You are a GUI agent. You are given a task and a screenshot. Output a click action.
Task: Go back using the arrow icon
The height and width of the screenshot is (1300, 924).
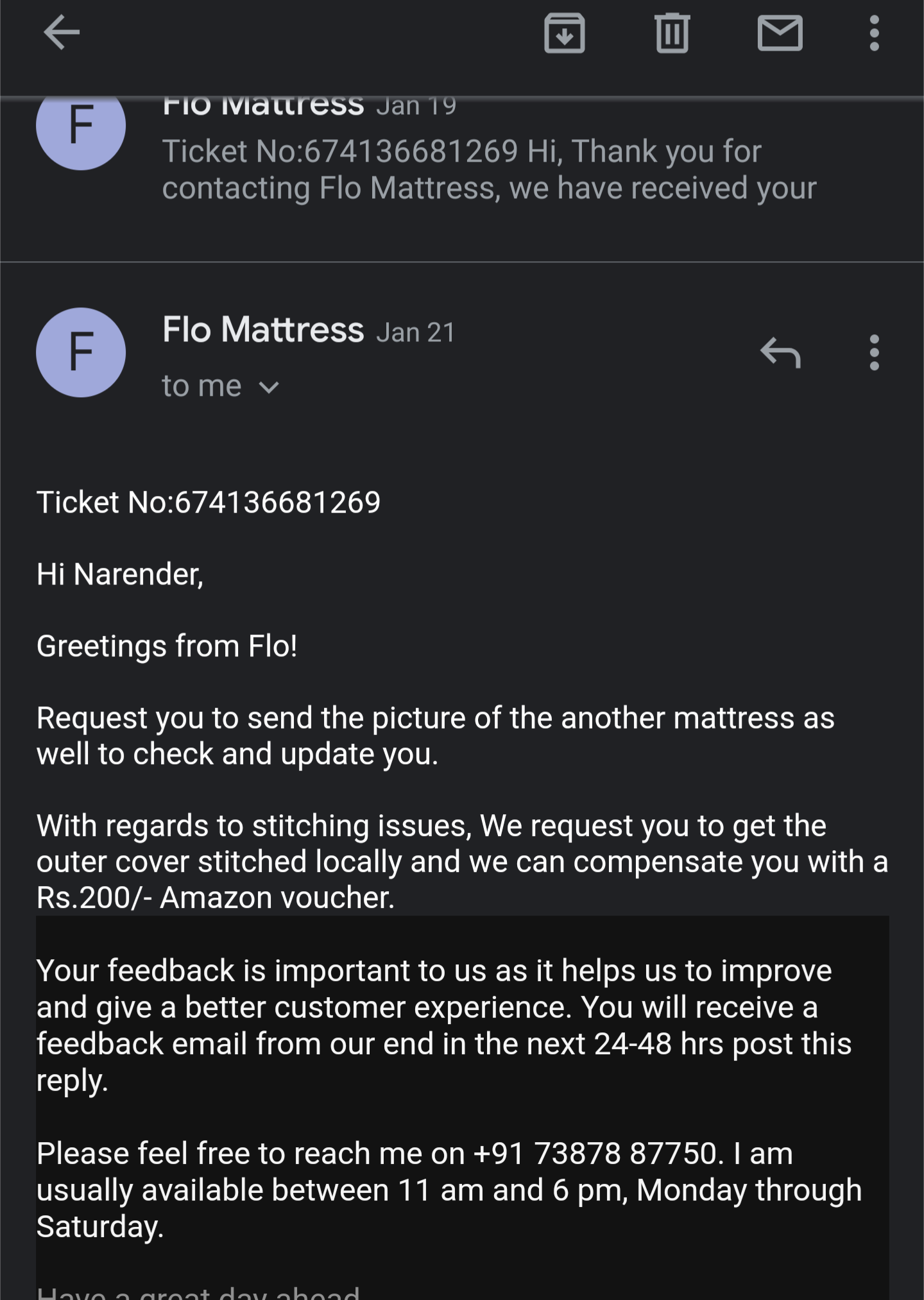pyautogui.click(x=62, y=33)
